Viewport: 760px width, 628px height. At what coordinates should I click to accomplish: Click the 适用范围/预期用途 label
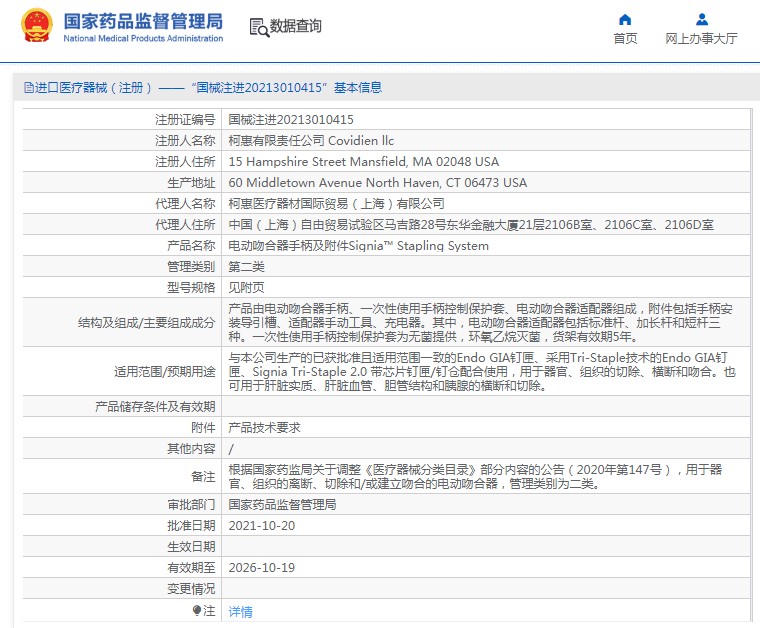pyautogui.click(x=165, y=372)
